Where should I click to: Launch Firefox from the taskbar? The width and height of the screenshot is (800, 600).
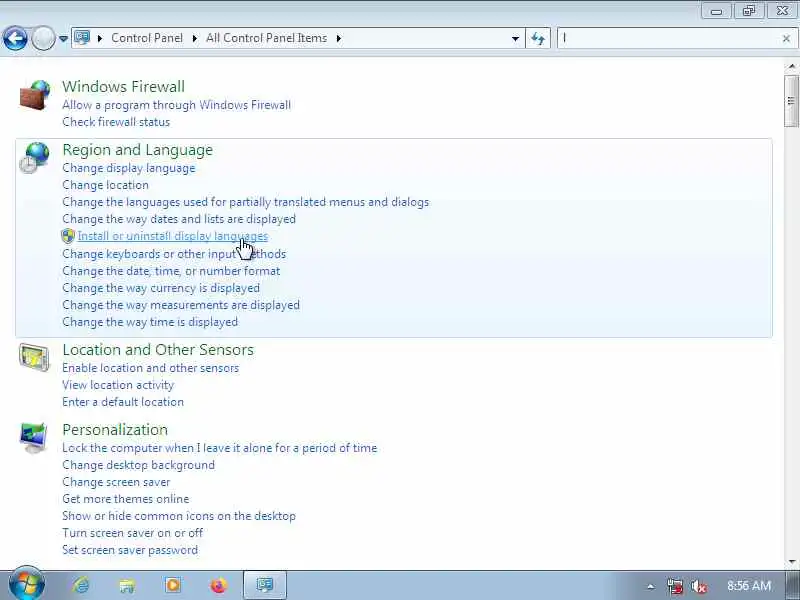tap(219, 585)
